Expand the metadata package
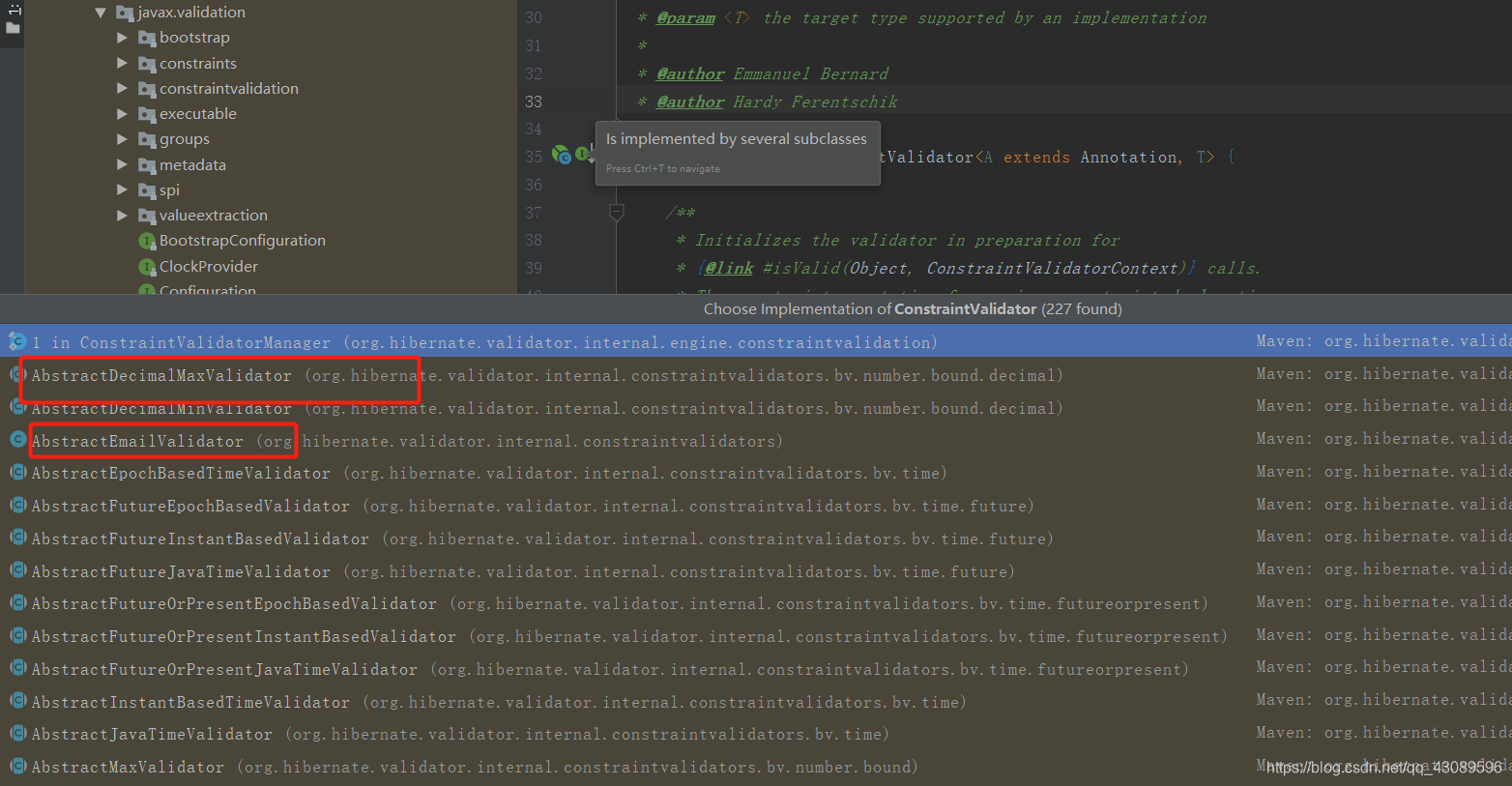The image size is (1512, 786). [x=122, y=164]
